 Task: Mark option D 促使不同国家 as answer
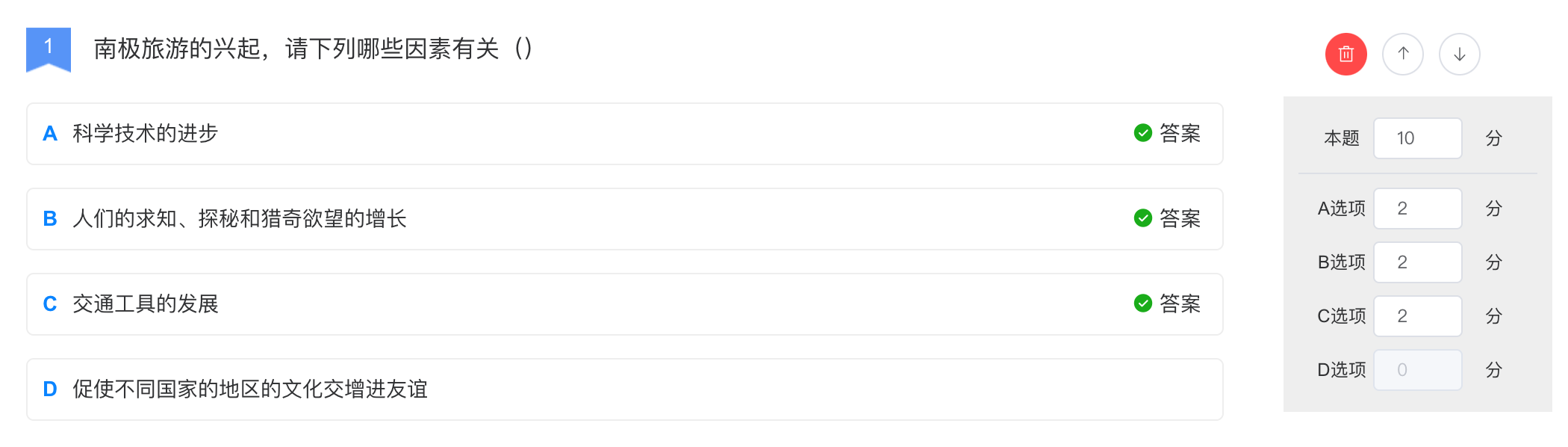pyautogui.click(x=625, y=389)
